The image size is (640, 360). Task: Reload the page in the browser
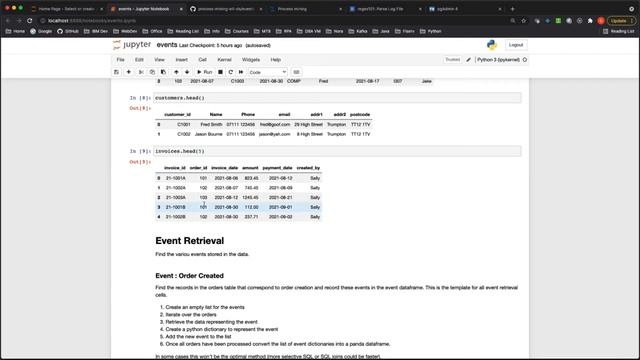[29, 20]
